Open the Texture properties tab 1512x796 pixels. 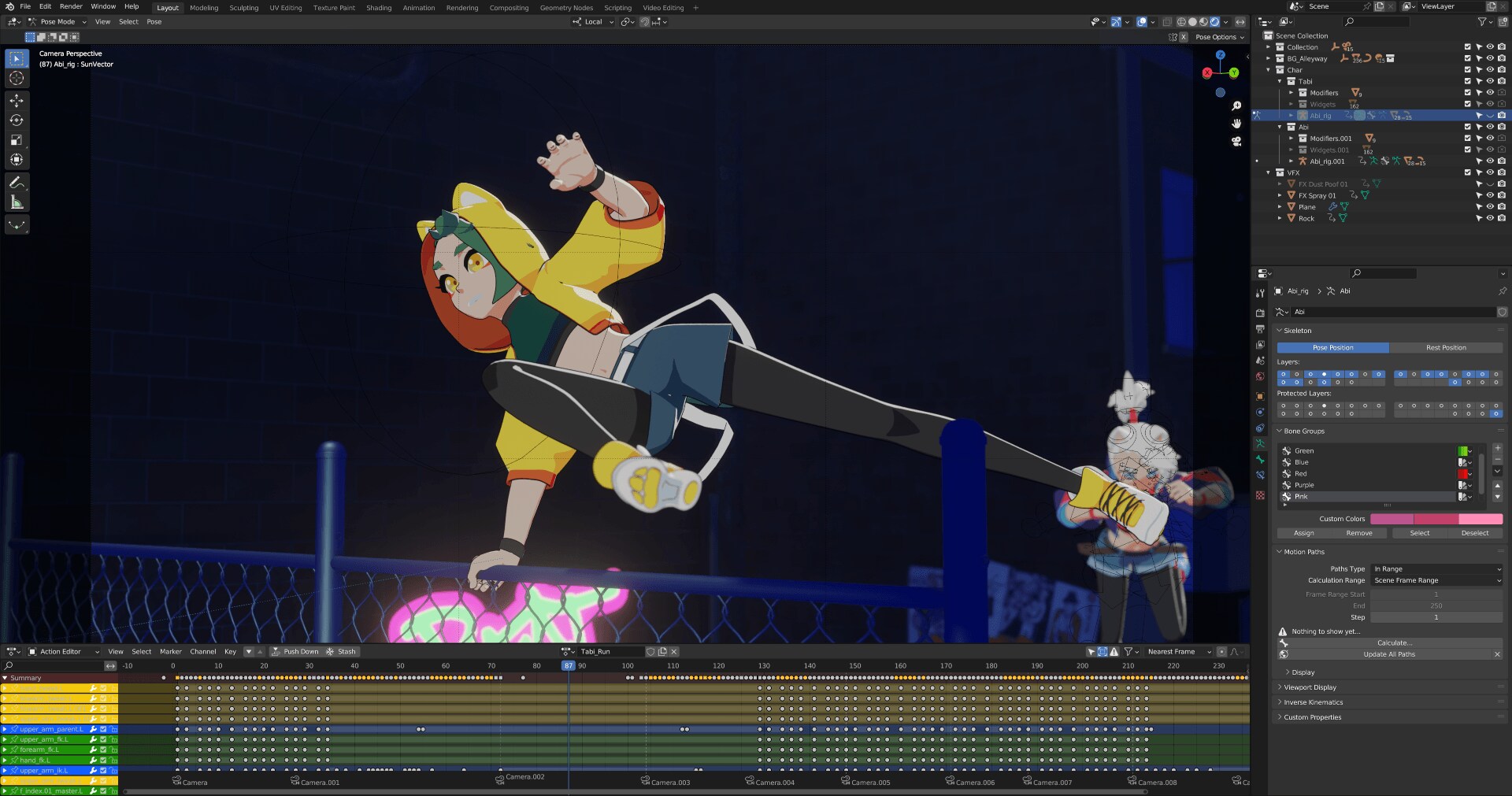(x=1260, y=495)
